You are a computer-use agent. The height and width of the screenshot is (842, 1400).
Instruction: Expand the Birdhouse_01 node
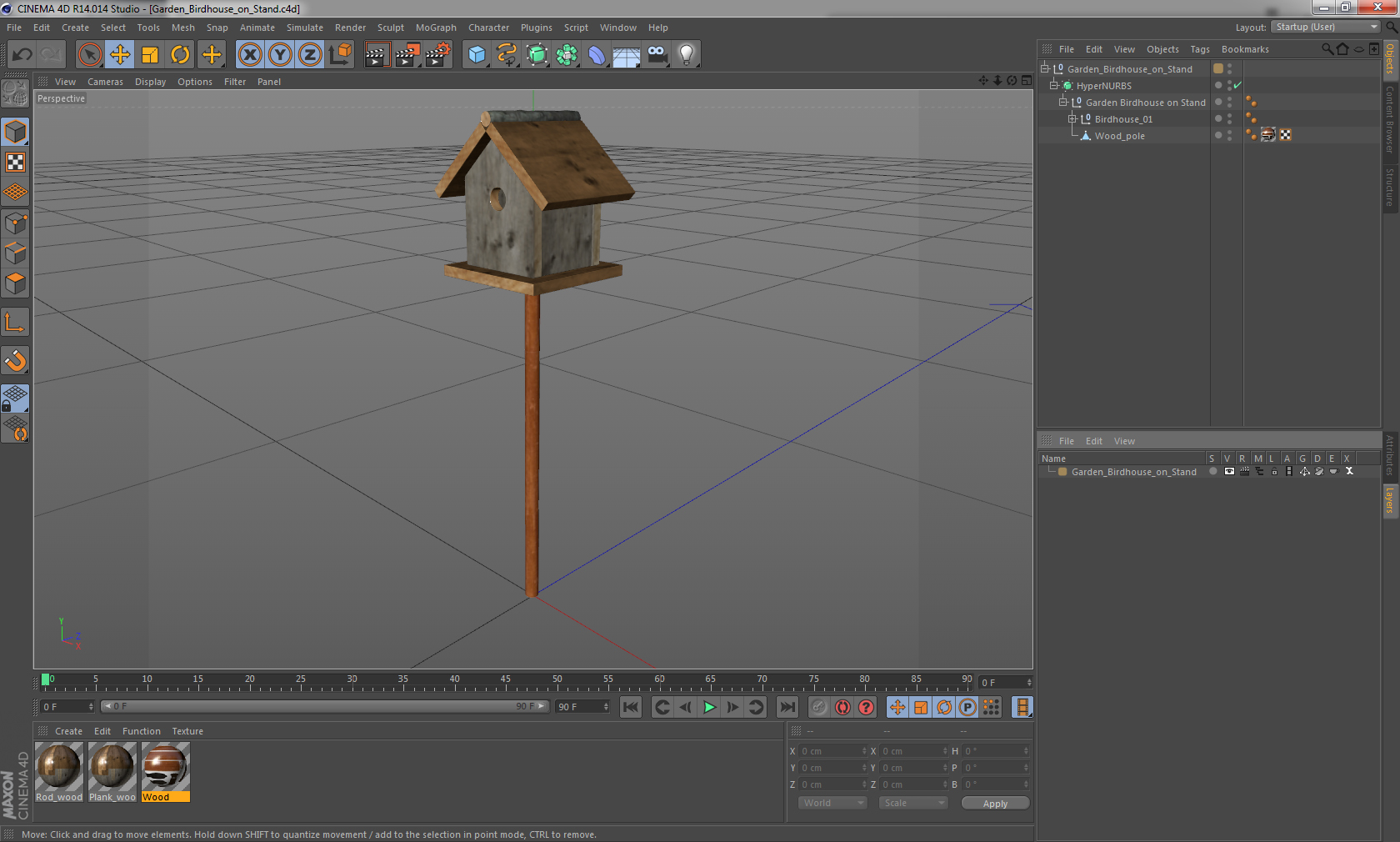click(1072, 118)
